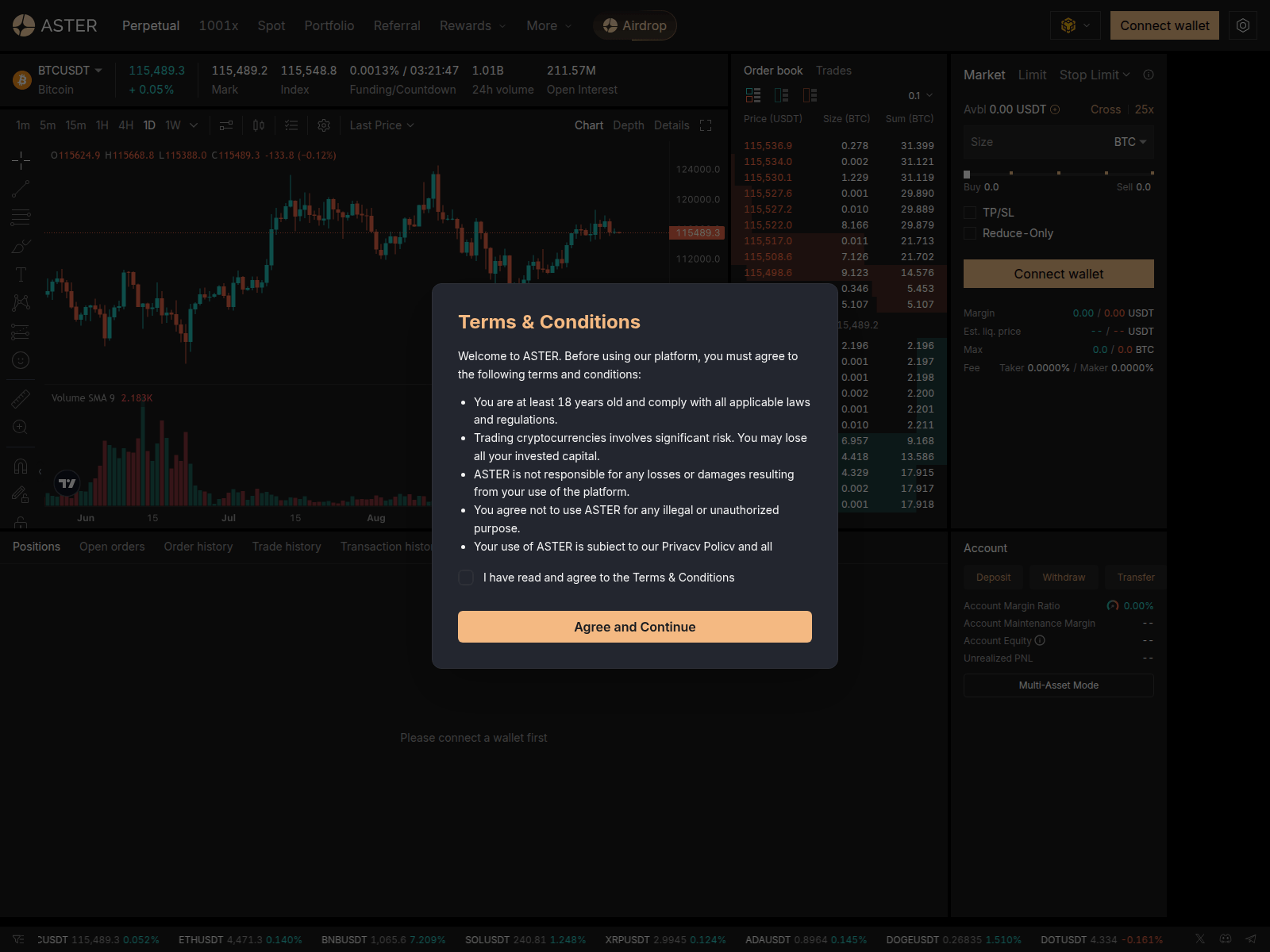This screenshot has height=952, width=1270.
Task: Select the crosshair cursor tool
Action: click(21, 160)
